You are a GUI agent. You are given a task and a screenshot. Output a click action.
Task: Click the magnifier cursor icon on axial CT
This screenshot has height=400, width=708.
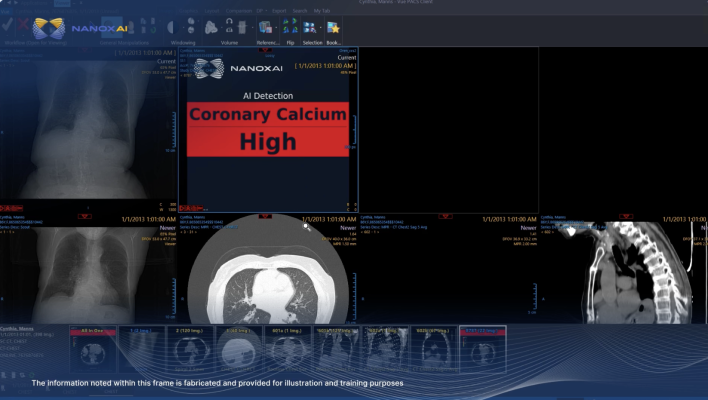pos(307,227)
